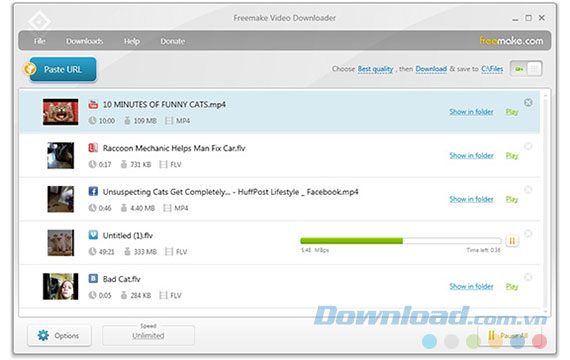Show Raccoon Mechanic video in folder
570x360 pixels.
471,155
